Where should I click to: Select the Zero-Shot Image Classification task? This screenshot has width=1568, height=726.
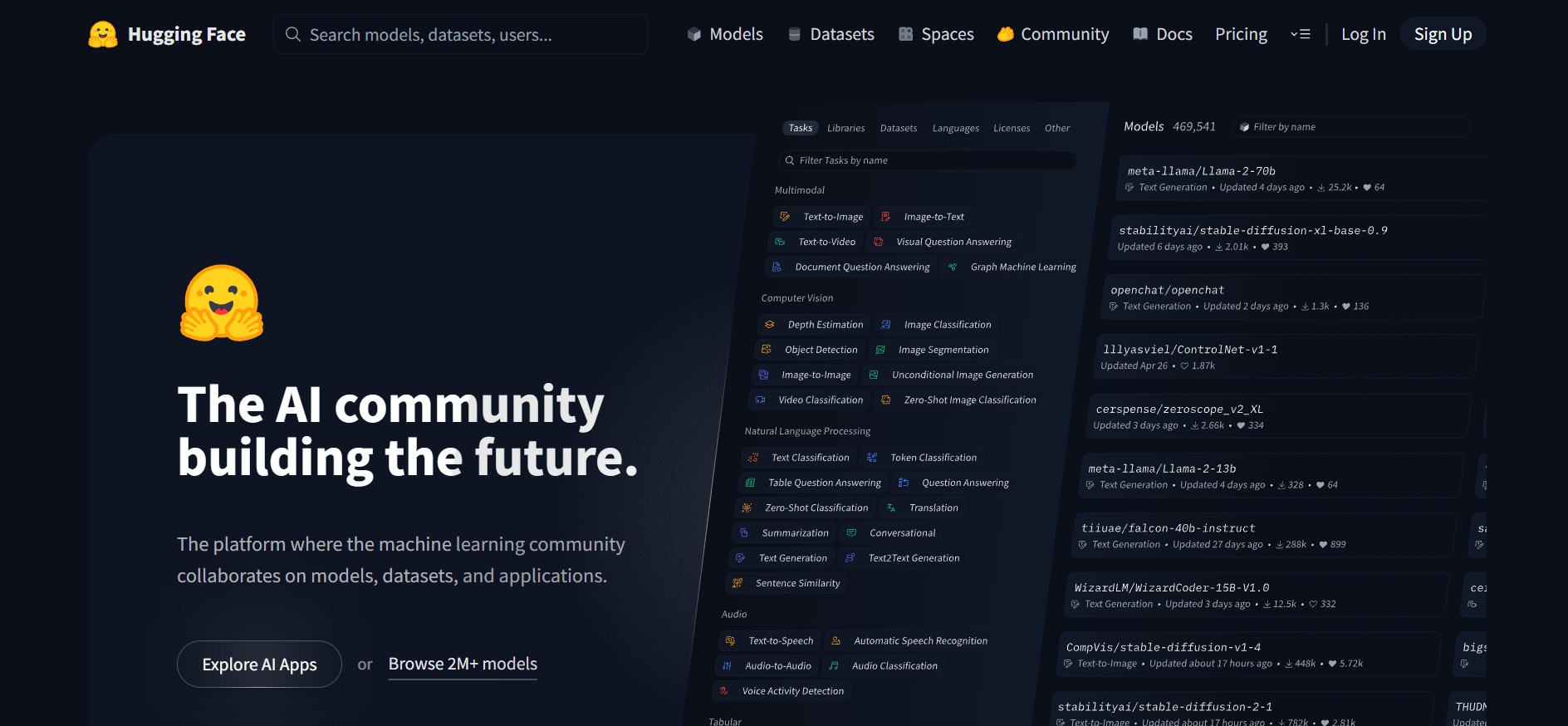(958, 400)
